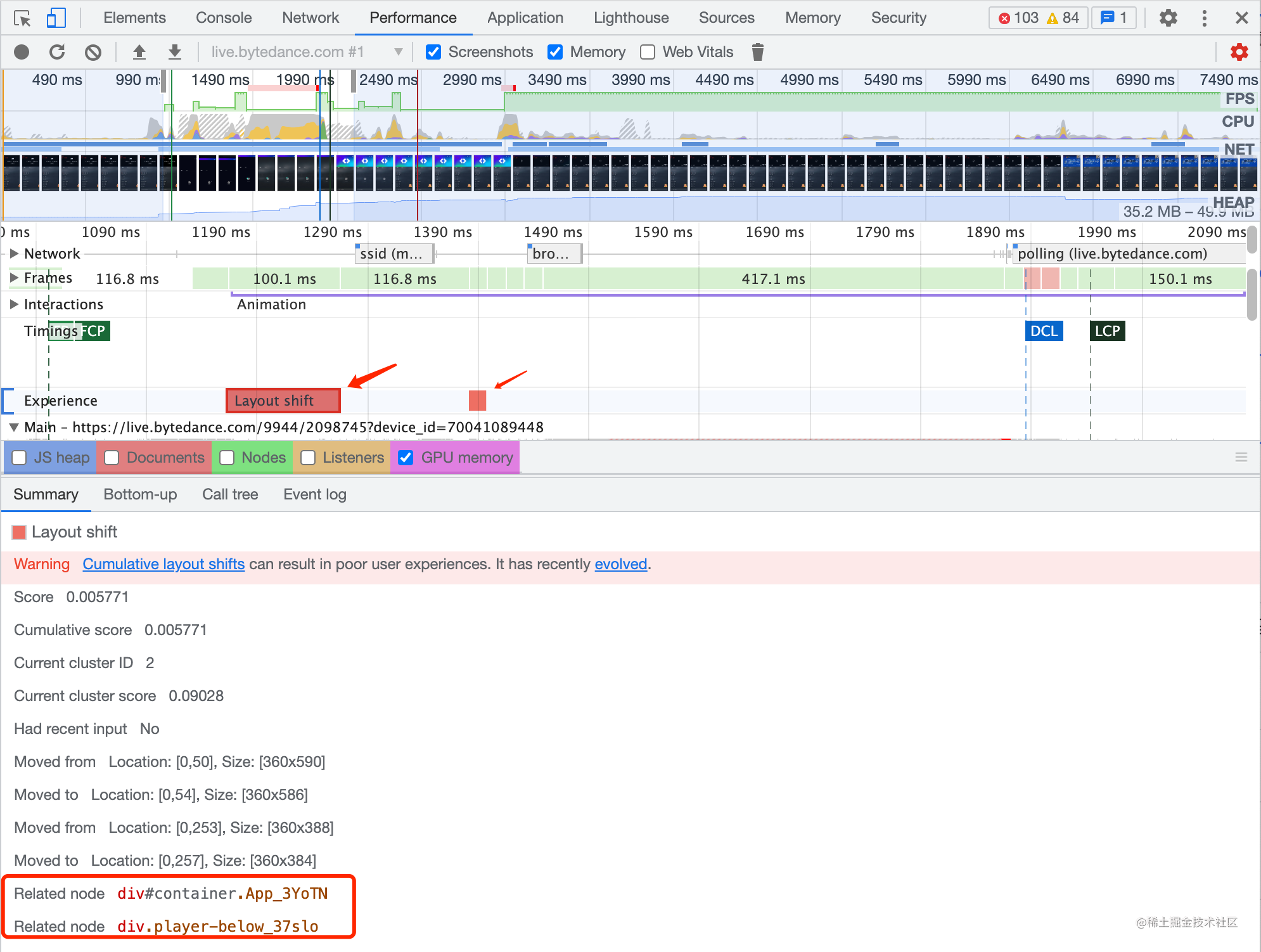Enable the JS heap checkbox
The image size is (1261, 952).
tap(20, 458)
